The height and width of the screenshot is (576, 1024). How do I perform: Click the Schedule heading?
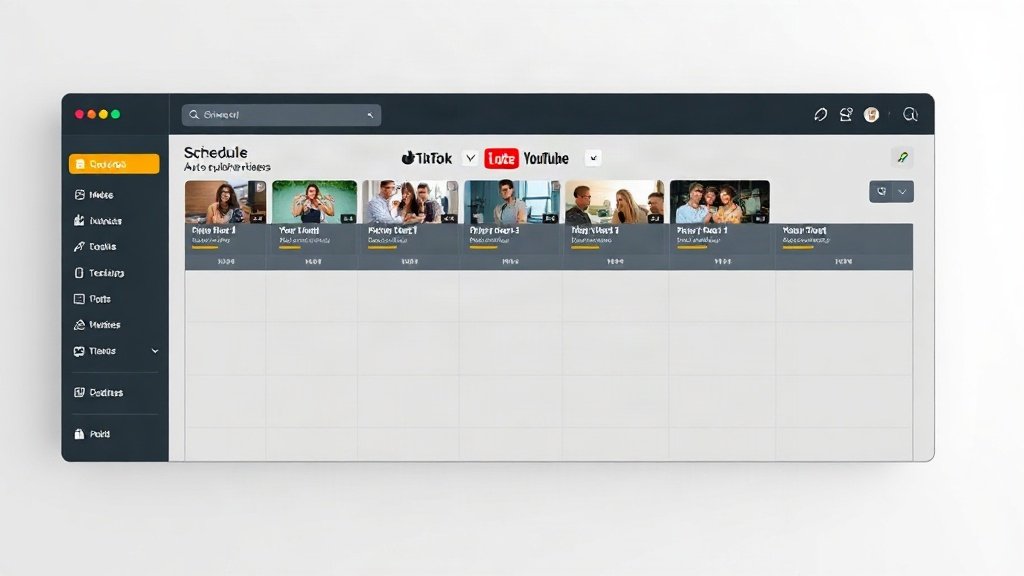point(216,152)
